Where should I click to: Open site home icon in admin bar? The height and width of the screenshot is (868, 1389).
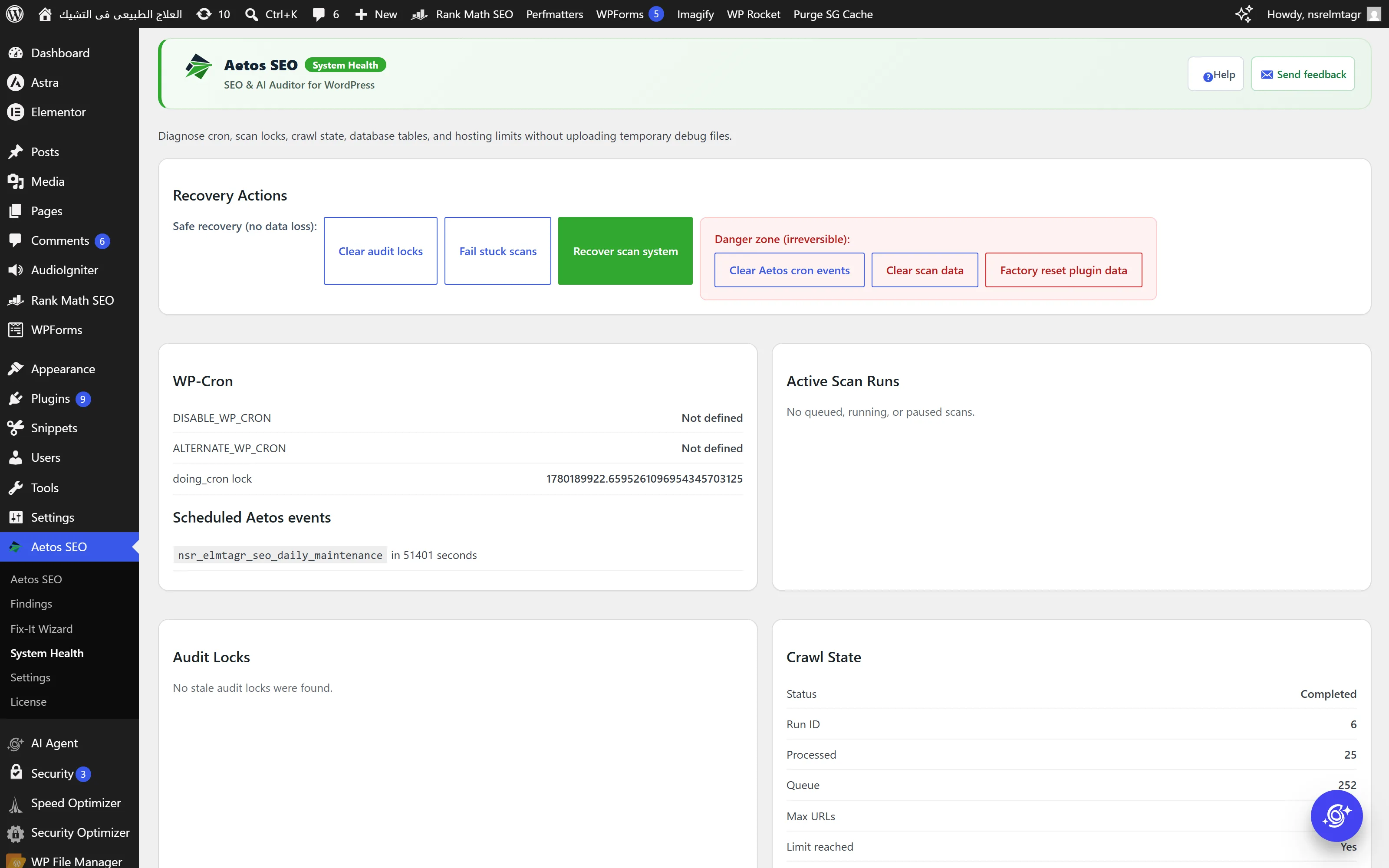pyautogui.click(x=45, y=14)
